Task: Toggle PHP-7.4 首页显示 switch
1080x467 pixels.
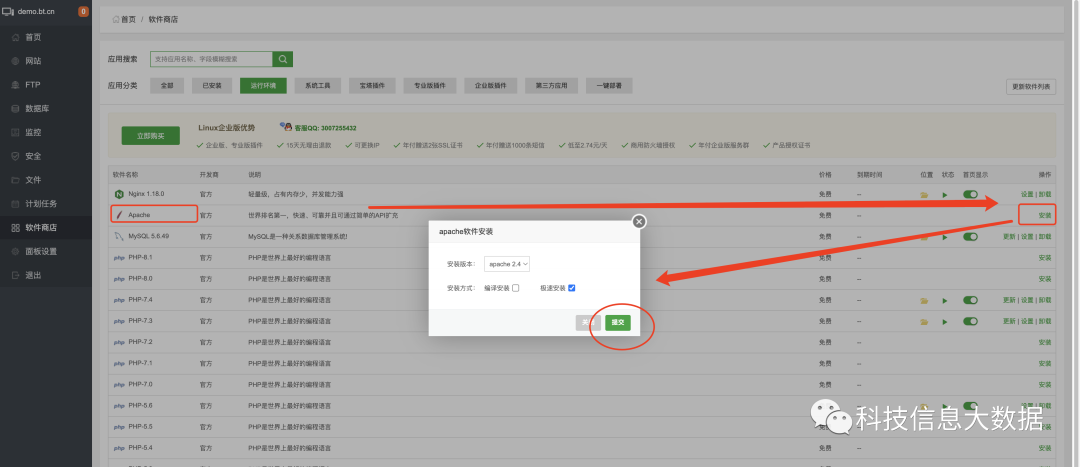Action: point(970,300)
